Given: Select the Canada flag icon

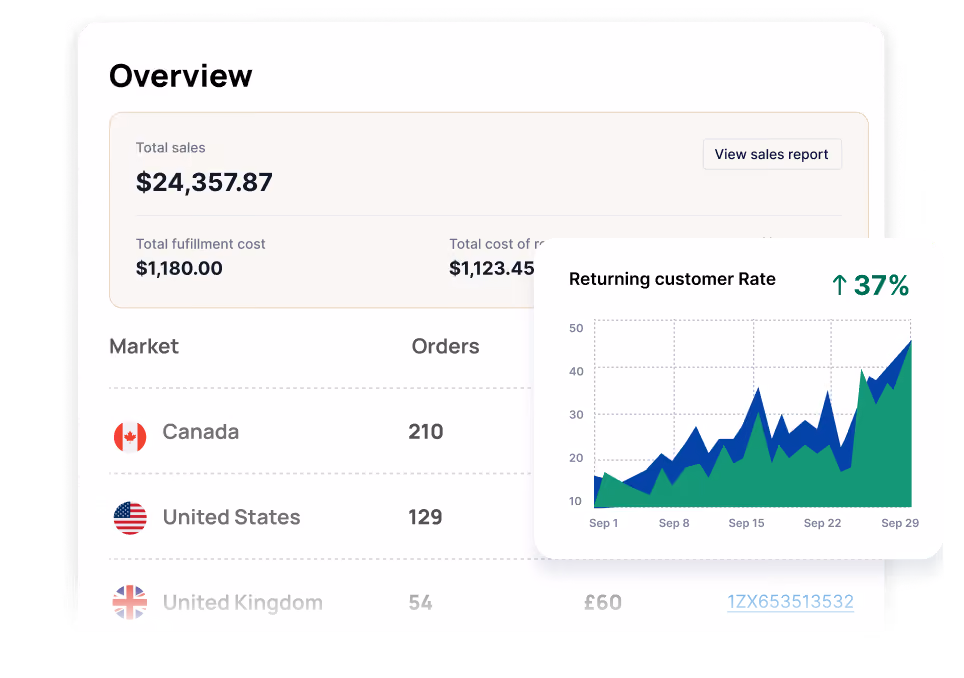Looking at the screenshot, I should pos(130,436).
